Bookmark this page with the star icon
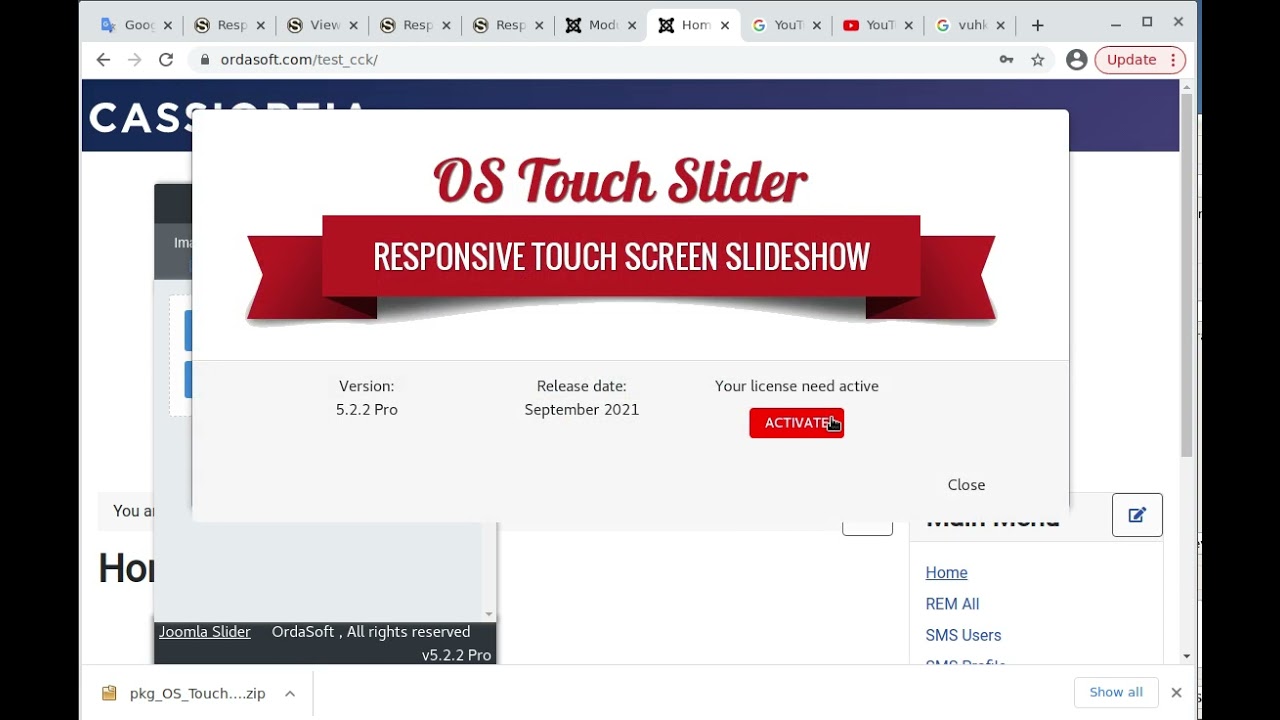This screenshot has width=1280, height=720. pyautogui.click(x=1038, y=60)
